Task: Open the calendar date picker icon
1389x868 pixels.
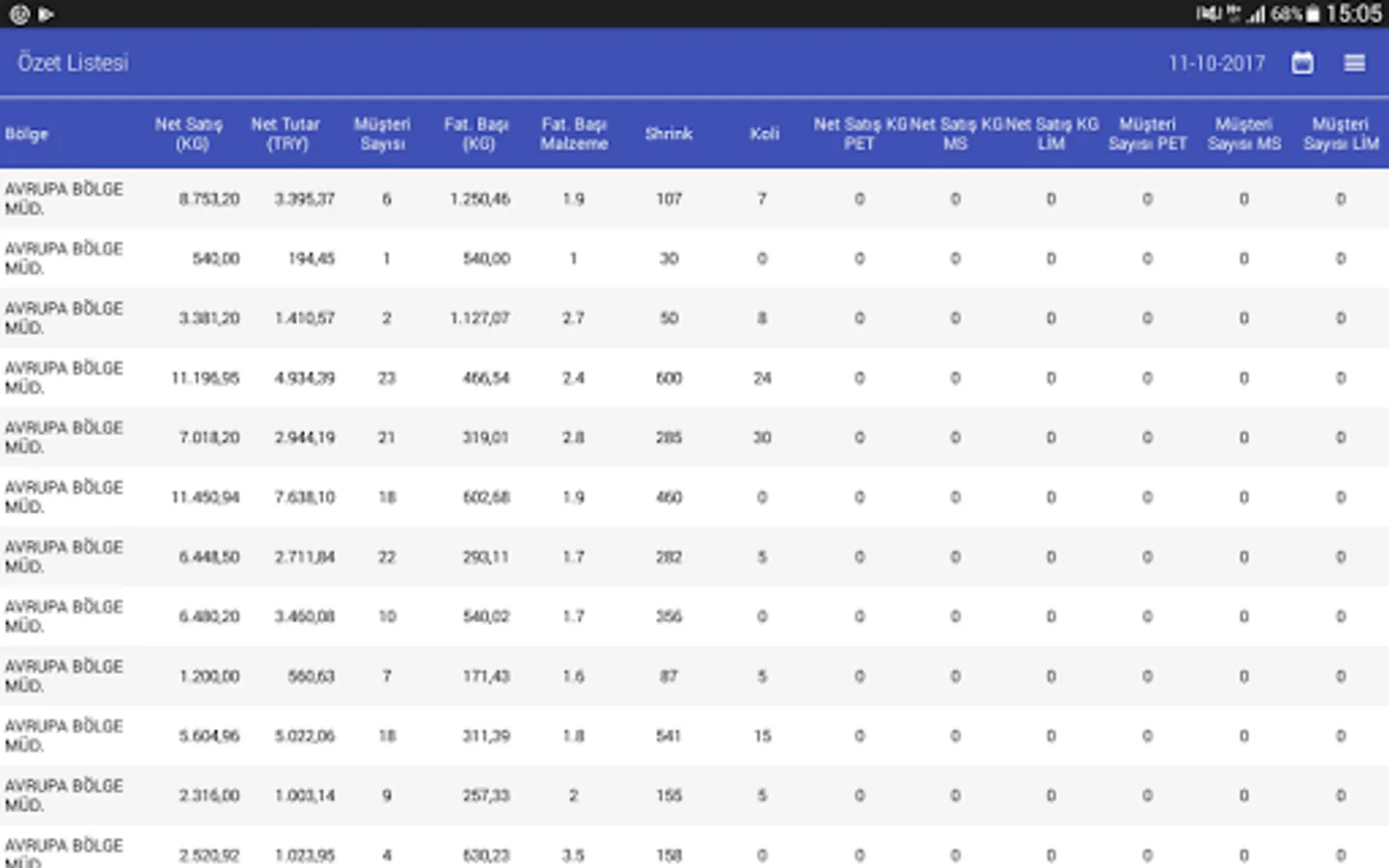Action: [1302, 63]
